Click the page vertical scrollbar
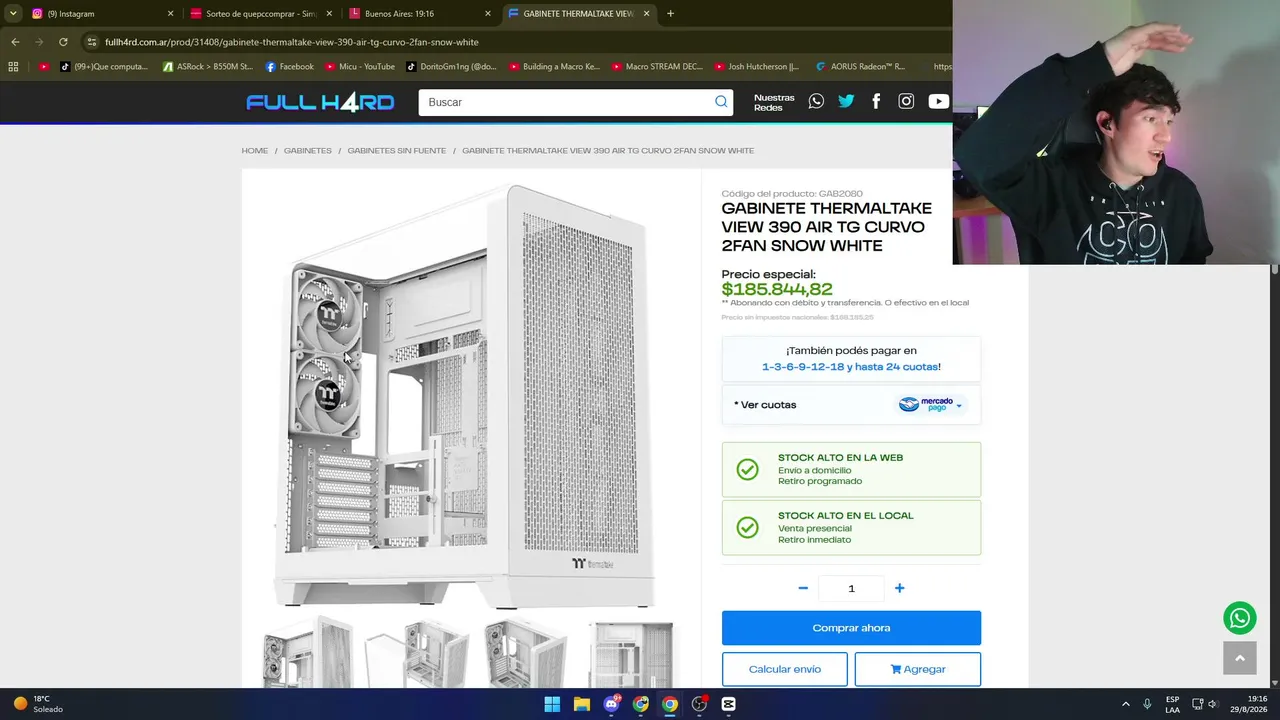 click(x=1275, y=475)
